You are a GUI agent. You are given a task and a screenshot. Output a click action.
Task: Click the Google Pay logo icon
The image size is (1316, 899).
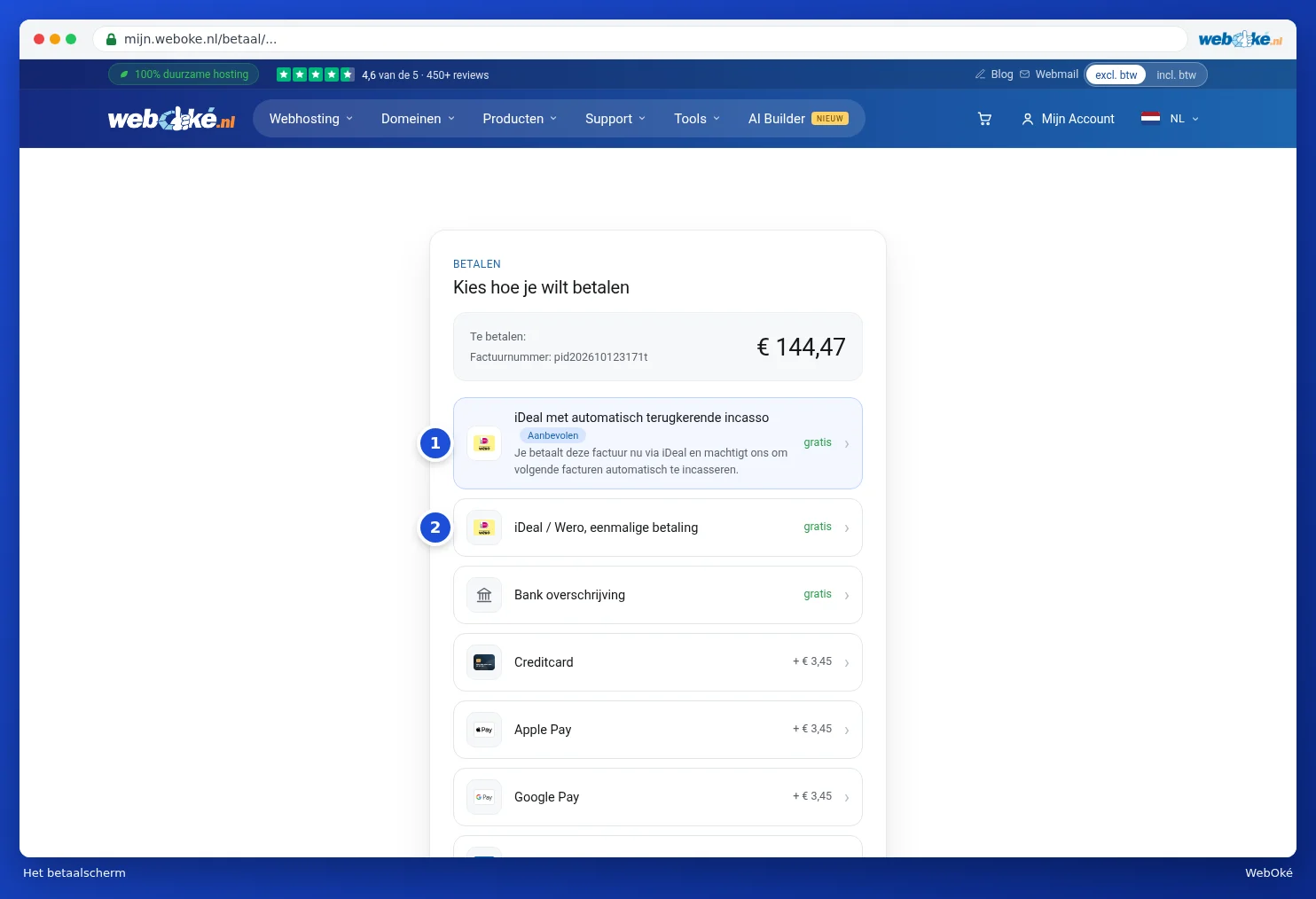click(484, 797)
